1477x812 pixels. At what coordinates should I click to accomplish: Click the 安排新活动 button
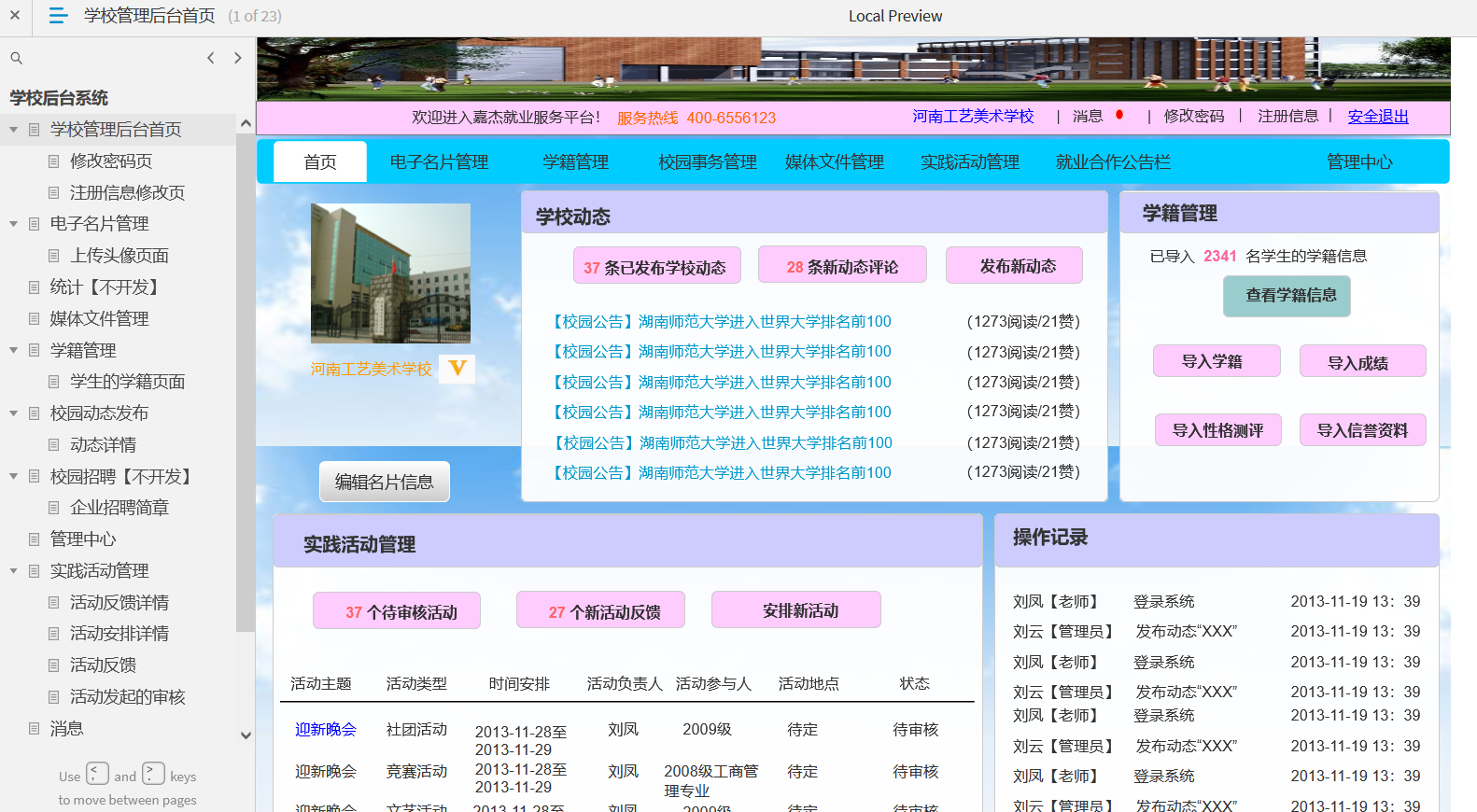point(796,610)
